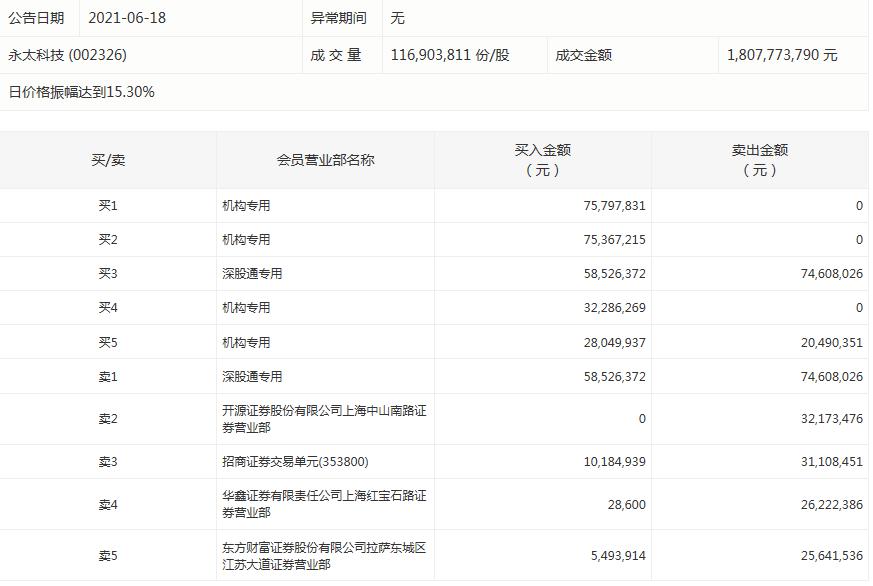Select the 买4 row label
This screenshot has width=873, height=586.
[108, 308]
